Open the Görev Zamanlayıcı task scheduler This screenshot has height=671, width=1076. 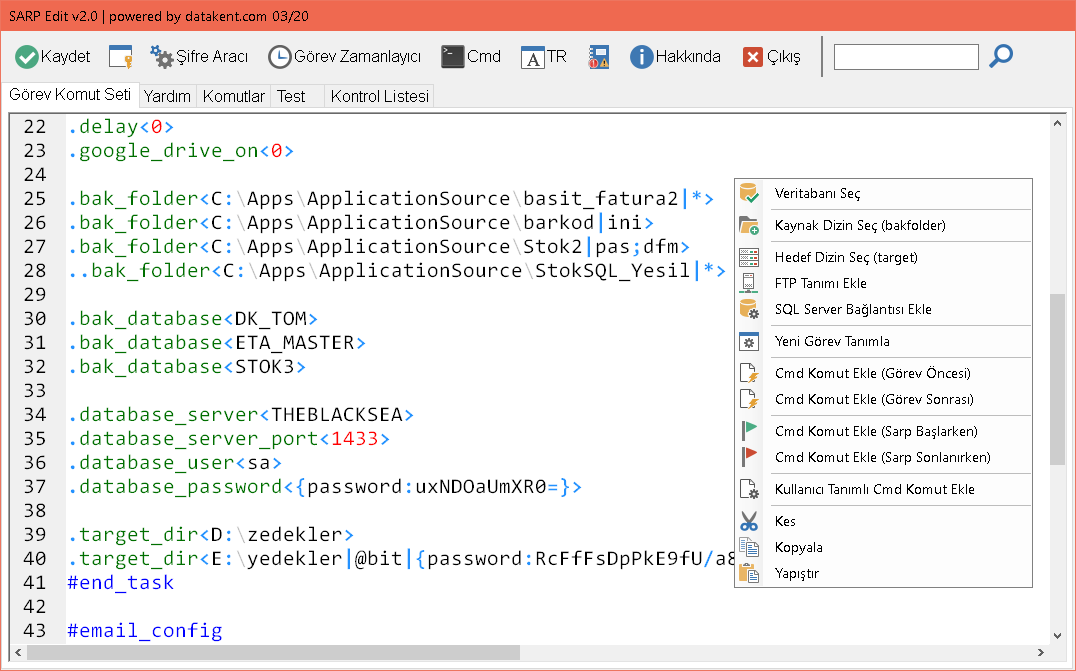click(344, 57)
